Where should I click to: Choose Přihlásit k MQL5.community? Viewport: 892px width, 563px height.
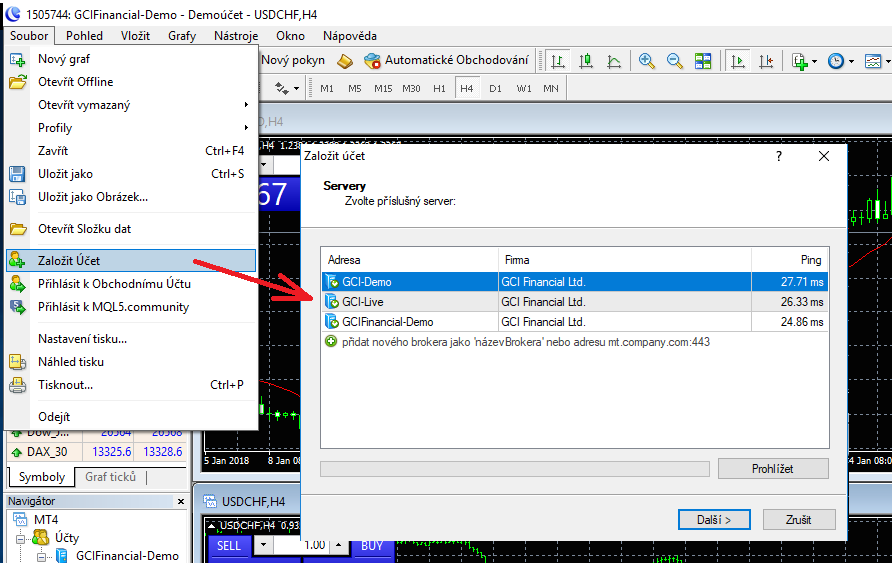click(x=131, y=307)
